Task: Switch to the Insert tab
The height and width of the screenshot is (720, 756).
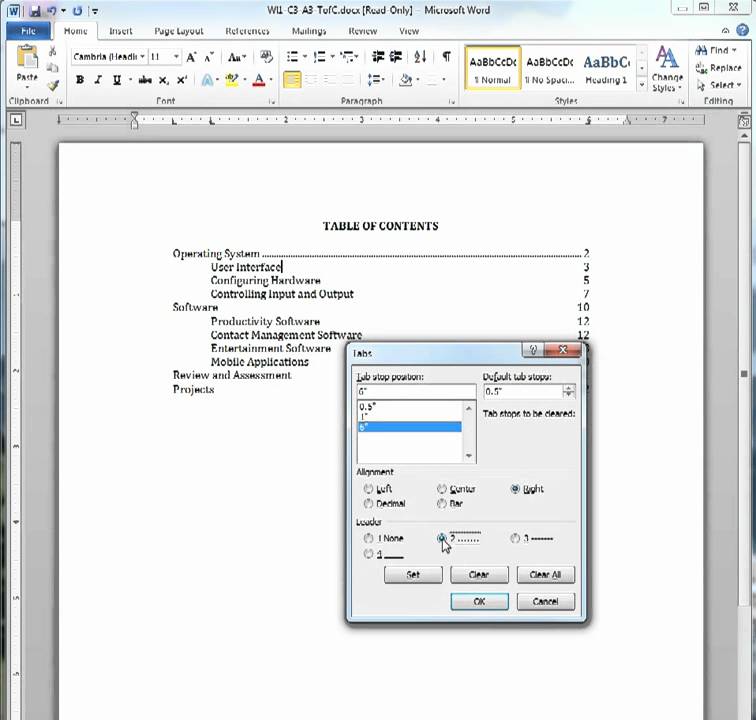Action: click(121, 31)
